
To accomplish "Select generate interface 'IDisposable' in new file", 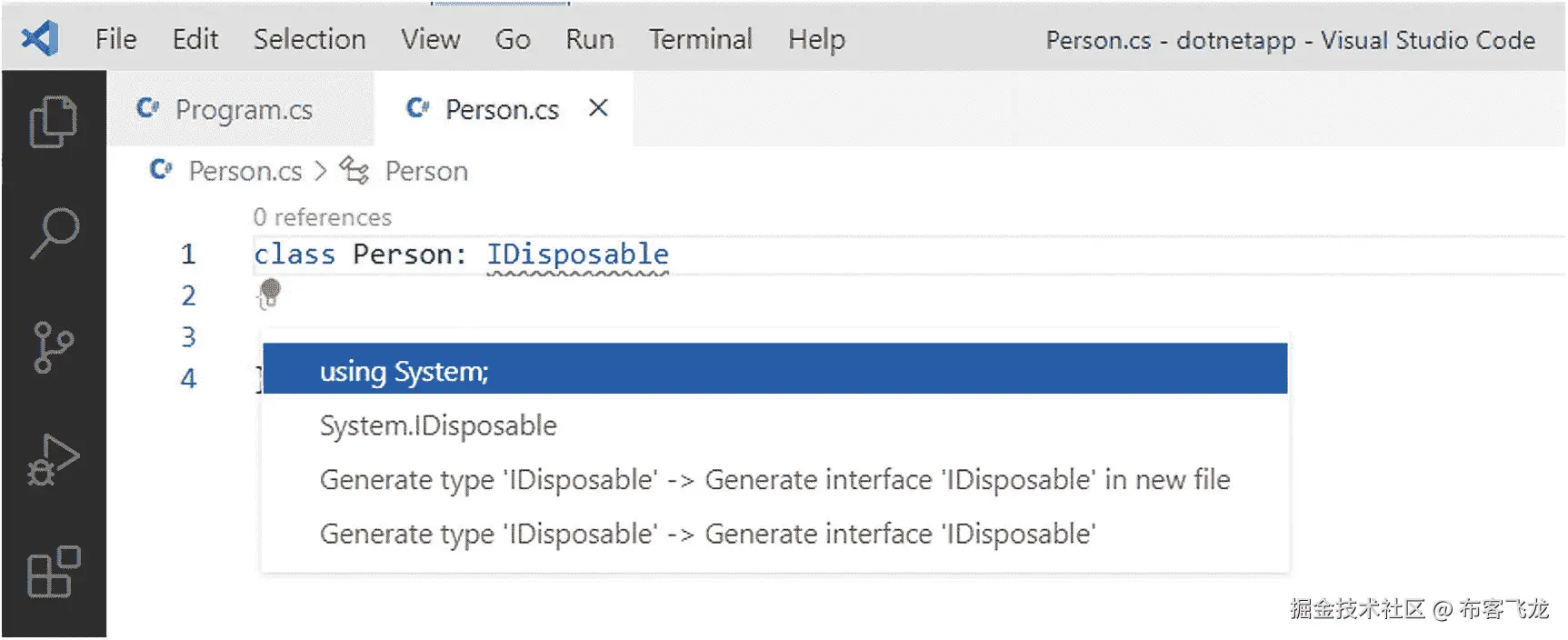I will click(x=774, y=480).
